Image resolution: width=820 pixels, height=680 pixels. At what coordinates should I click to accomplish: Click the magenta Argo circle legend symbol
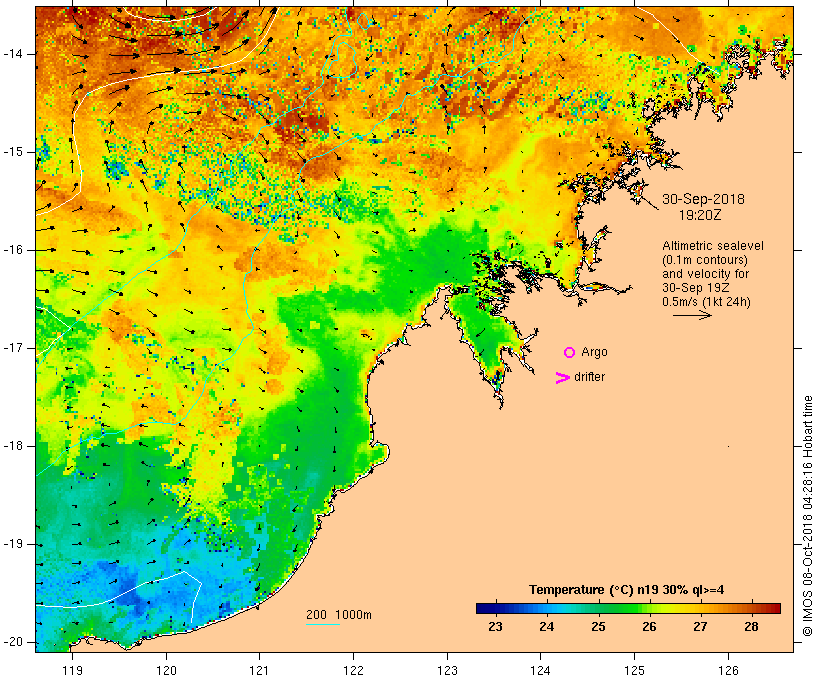[x=570, y=353]
